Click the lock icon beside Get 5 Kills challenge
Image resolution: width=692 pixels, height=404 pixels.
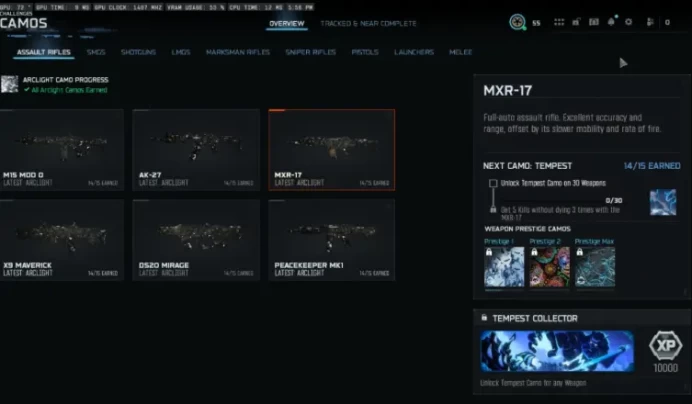tap(493, 210)
